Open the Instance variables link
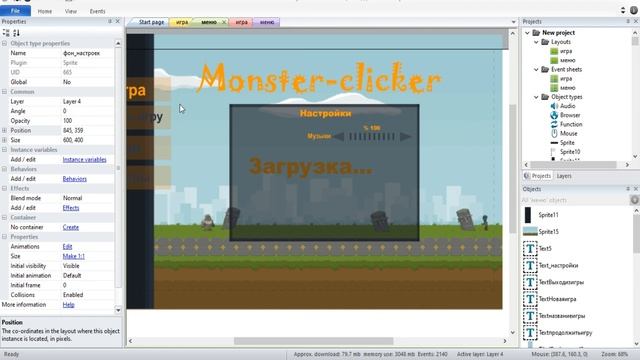 coord(84,160)
